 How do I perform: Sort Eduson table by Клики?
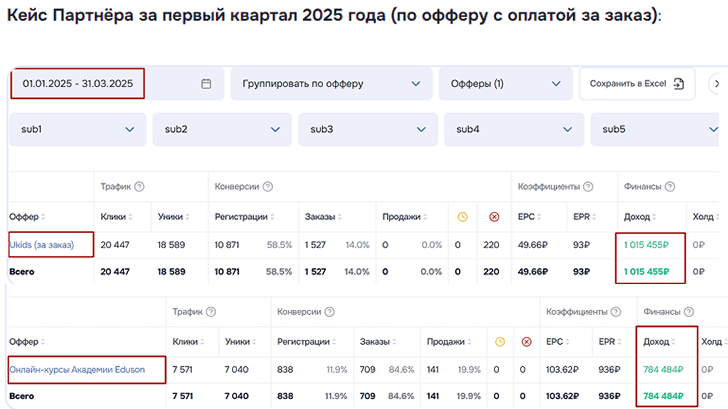pyautogui.click(x=188, y=342)
